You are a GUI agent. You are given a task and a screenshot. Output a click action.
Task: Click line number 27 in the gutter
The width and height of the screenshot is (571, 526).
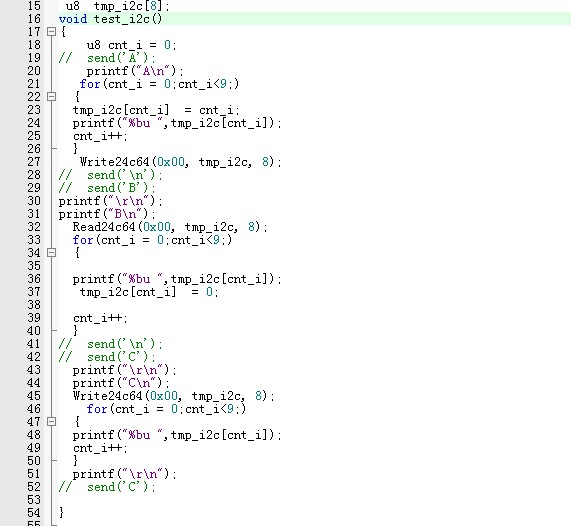point(34,162)
